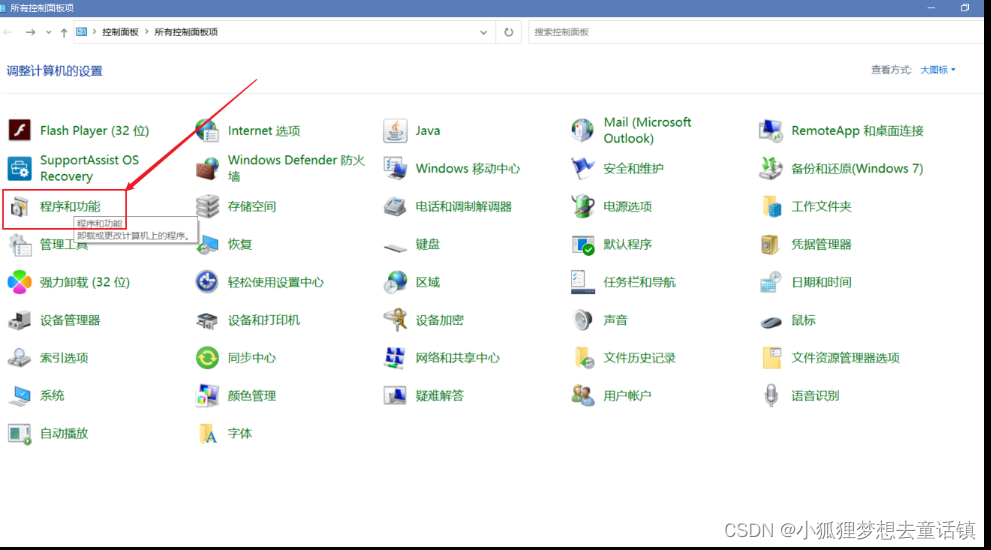
Task: Click the 自动播放 icon
Action: [x=20, y=434]
